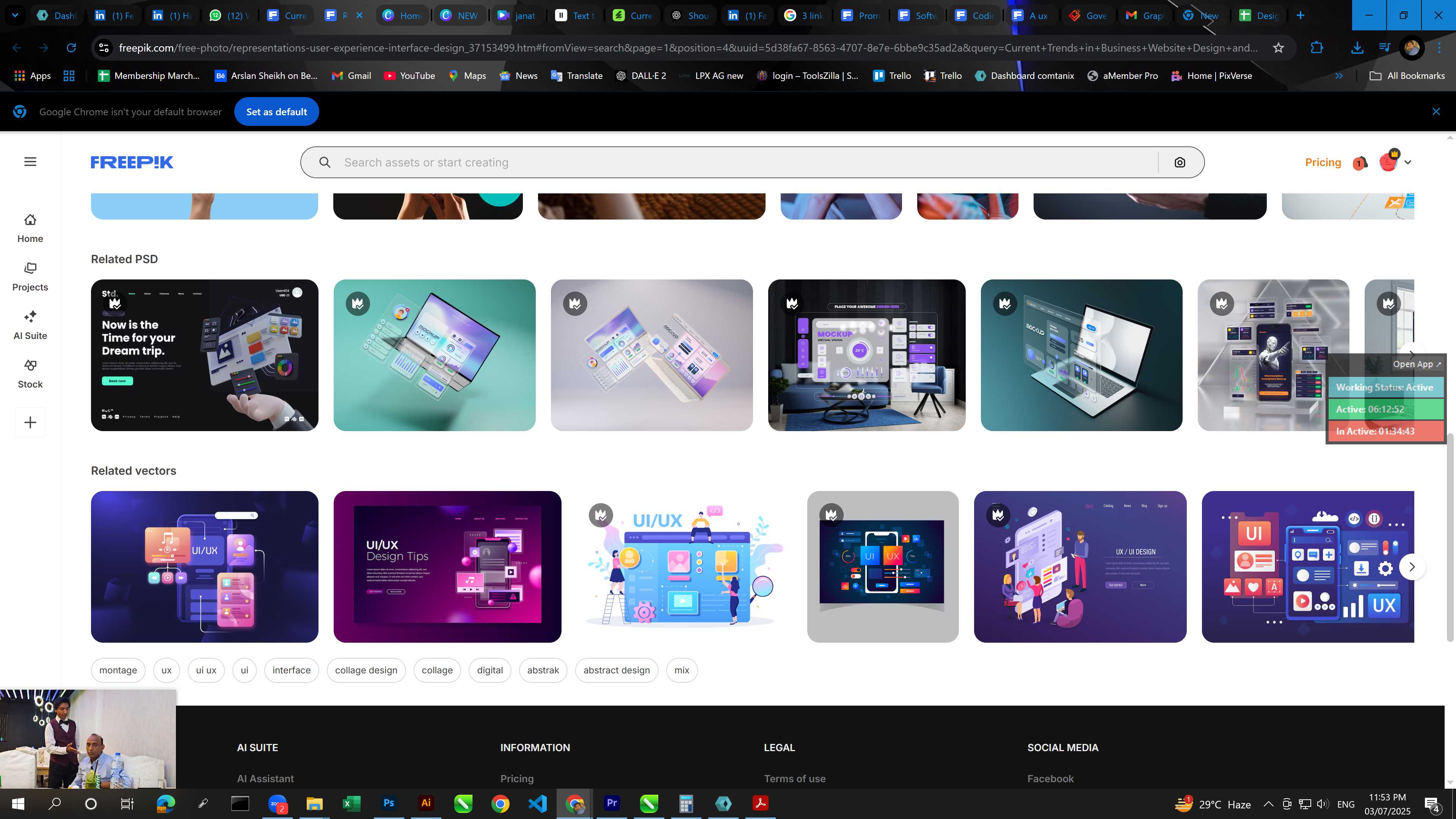Click the Freepik logo
Viewport: 1456px width, 819px height.
pos(132,162)
